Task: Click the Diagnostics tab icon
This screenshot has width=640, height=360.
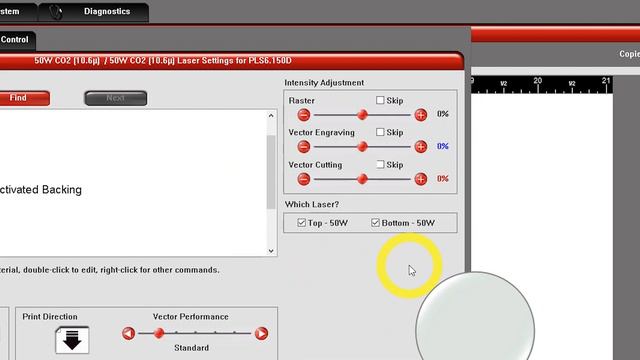Action: (56, 12)
